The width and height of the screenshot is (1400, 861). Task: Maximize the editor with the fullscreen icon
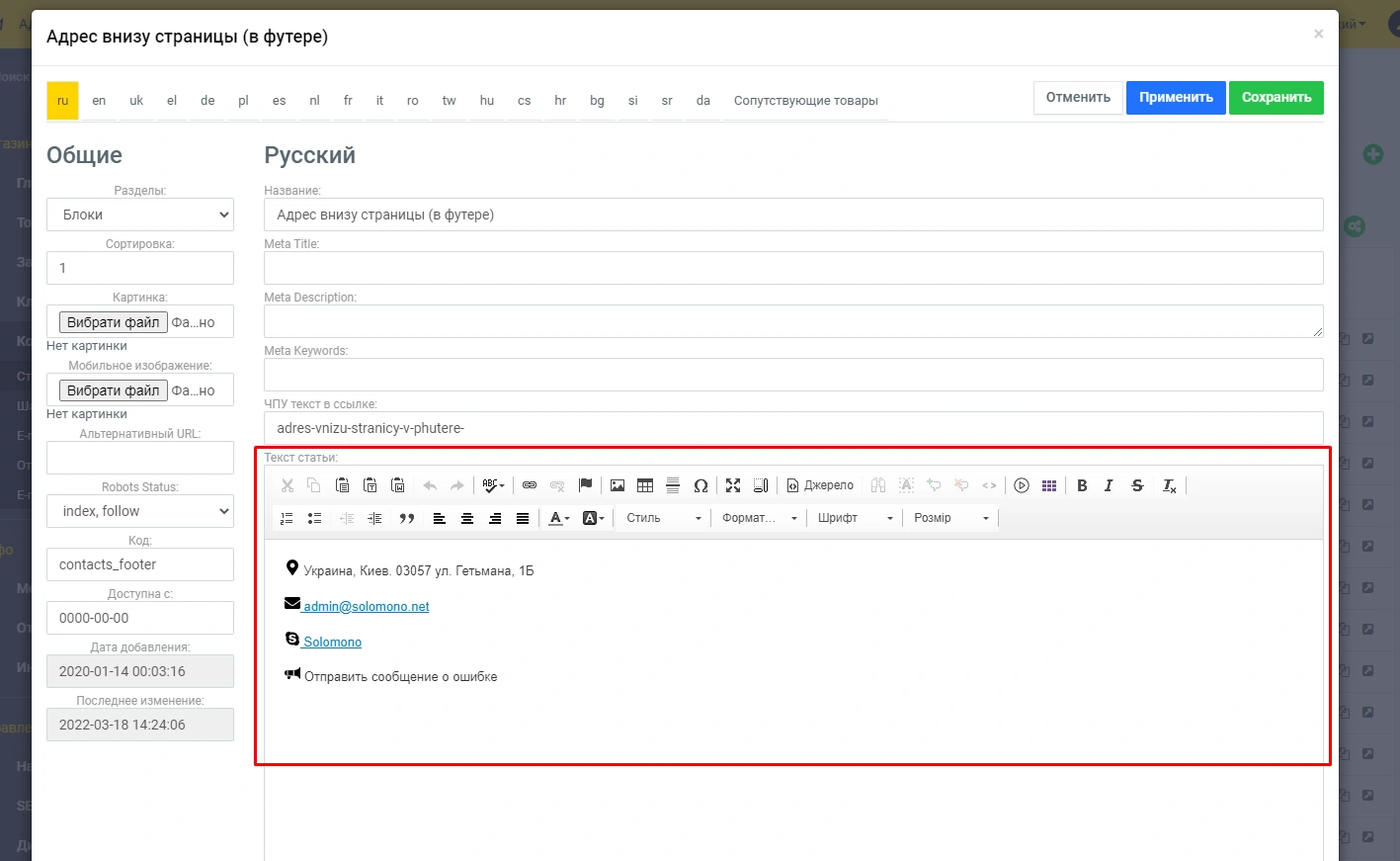click(x=733, y=485)
